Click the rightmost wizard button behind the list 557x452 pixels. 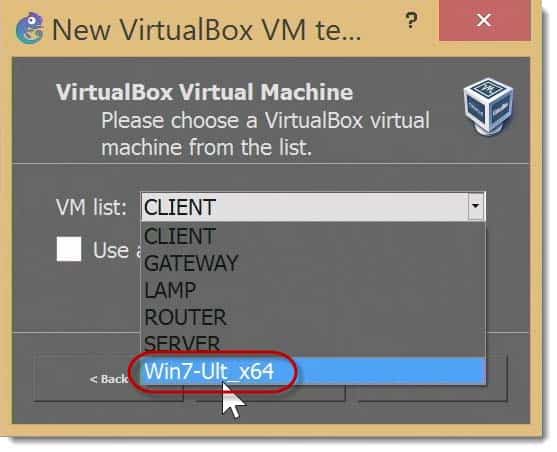pos(497,378)
